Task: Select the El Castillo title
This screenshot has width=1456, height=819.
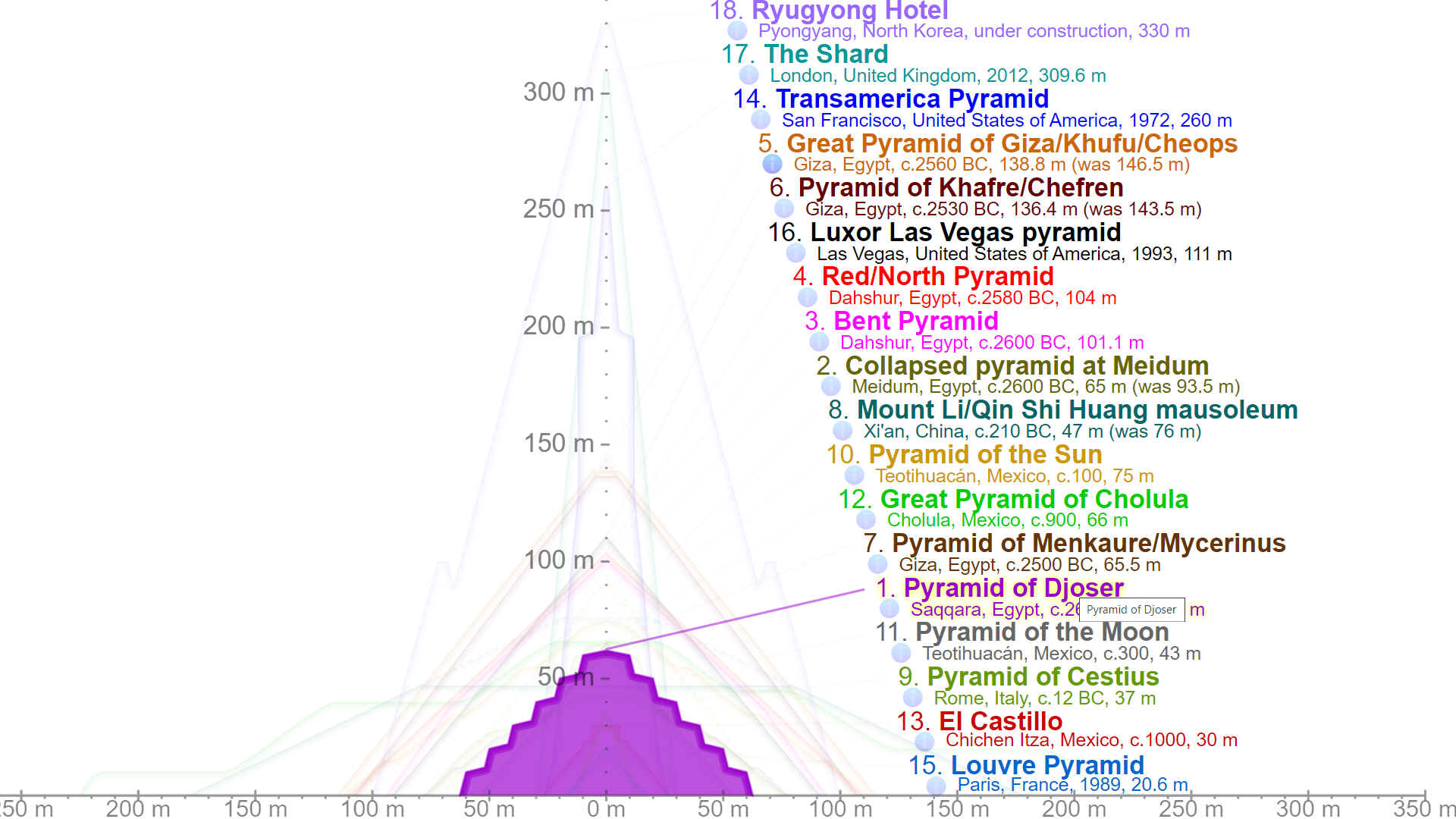Action: point(1000,720)
